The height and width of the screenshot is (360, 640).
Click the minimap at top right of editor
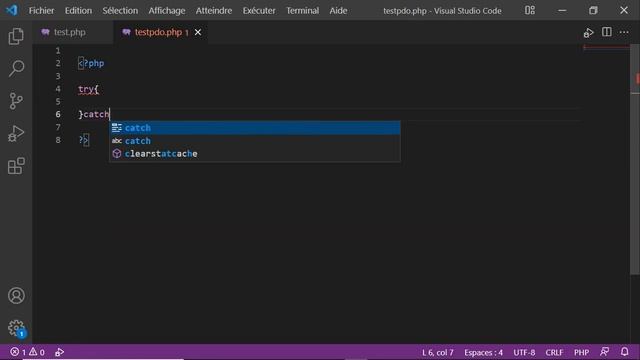click(x=607, y=48)
